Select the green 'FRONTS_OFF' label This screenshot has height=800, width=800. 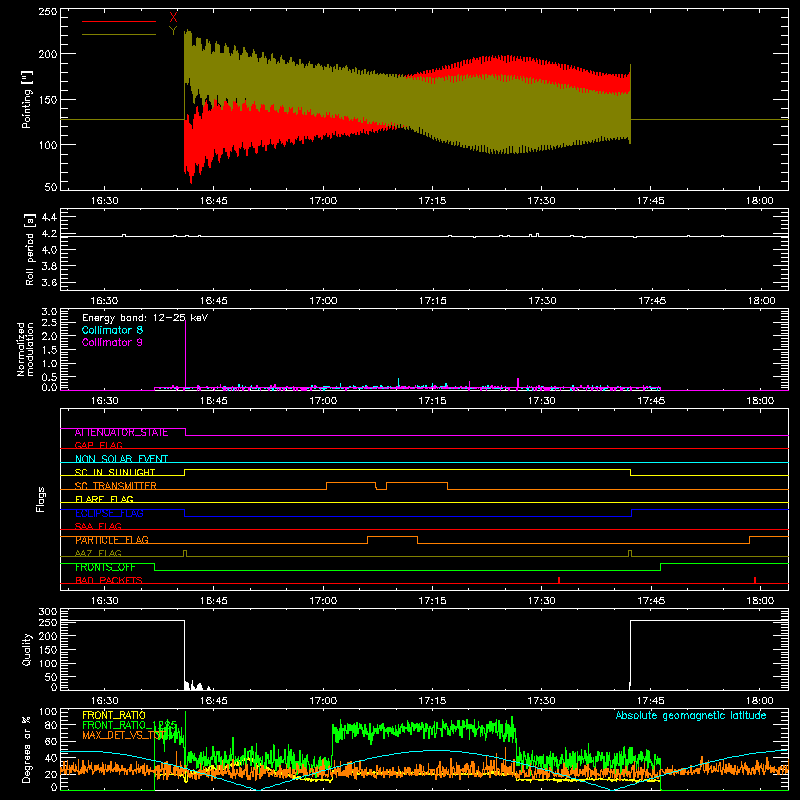coord(105,567)
